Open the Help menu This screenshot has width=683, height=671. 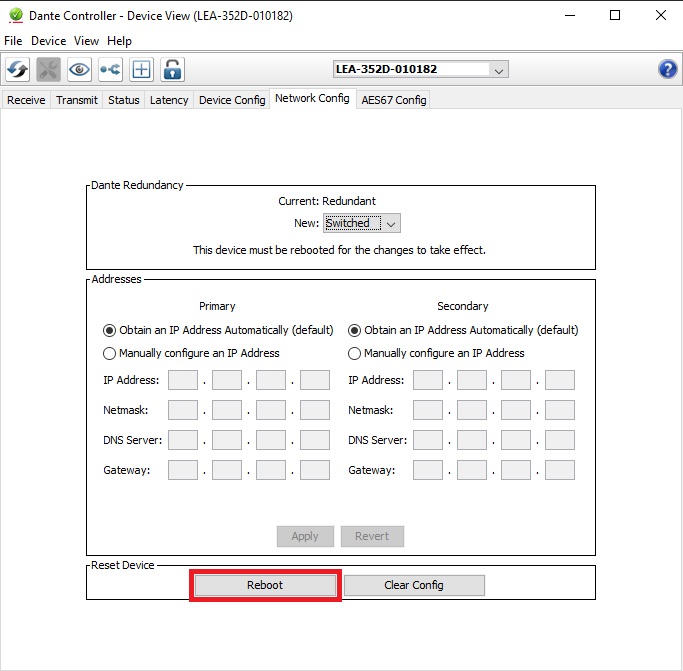(119, 41)
